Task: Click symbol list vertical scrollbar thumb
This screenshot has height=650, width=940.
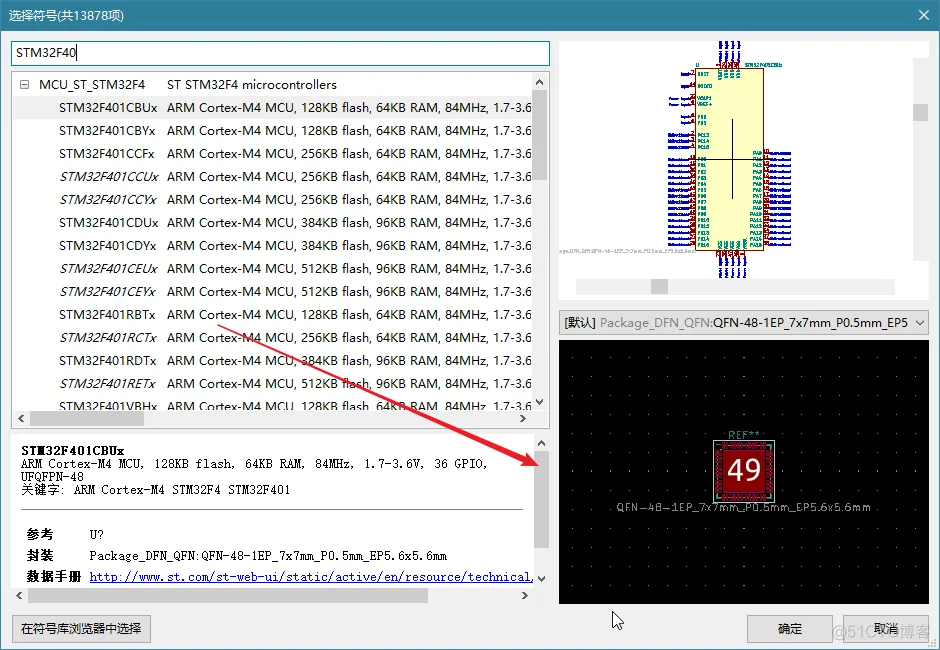Action: (x=540, y=135)
